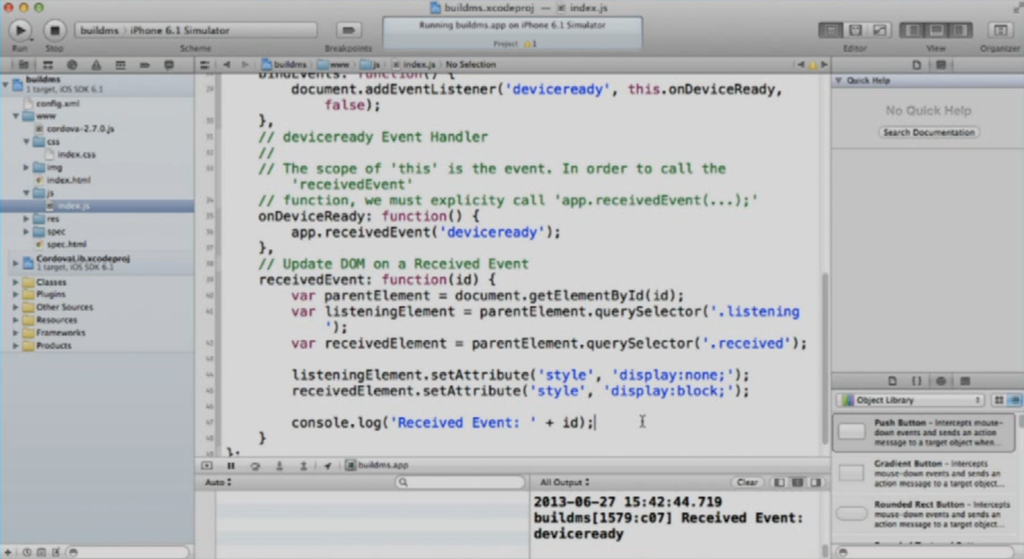Click the Step Into debug icon

point(279,466)
